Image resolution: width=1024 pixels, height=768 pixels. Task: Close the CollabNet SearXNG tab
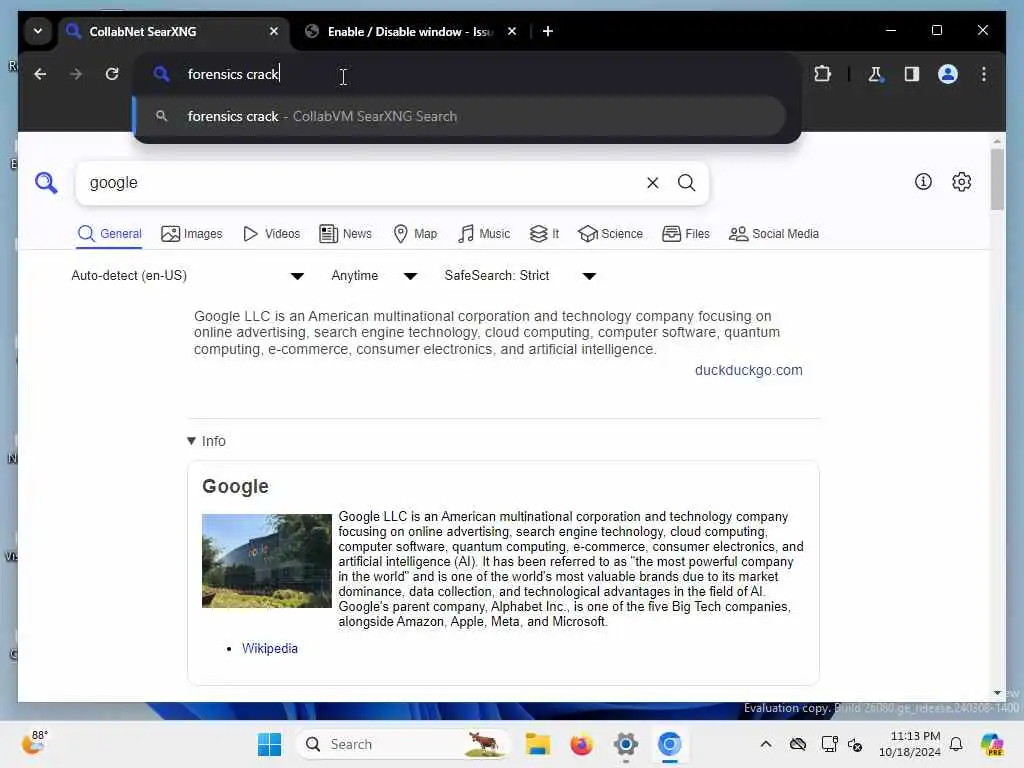(274, 31)
